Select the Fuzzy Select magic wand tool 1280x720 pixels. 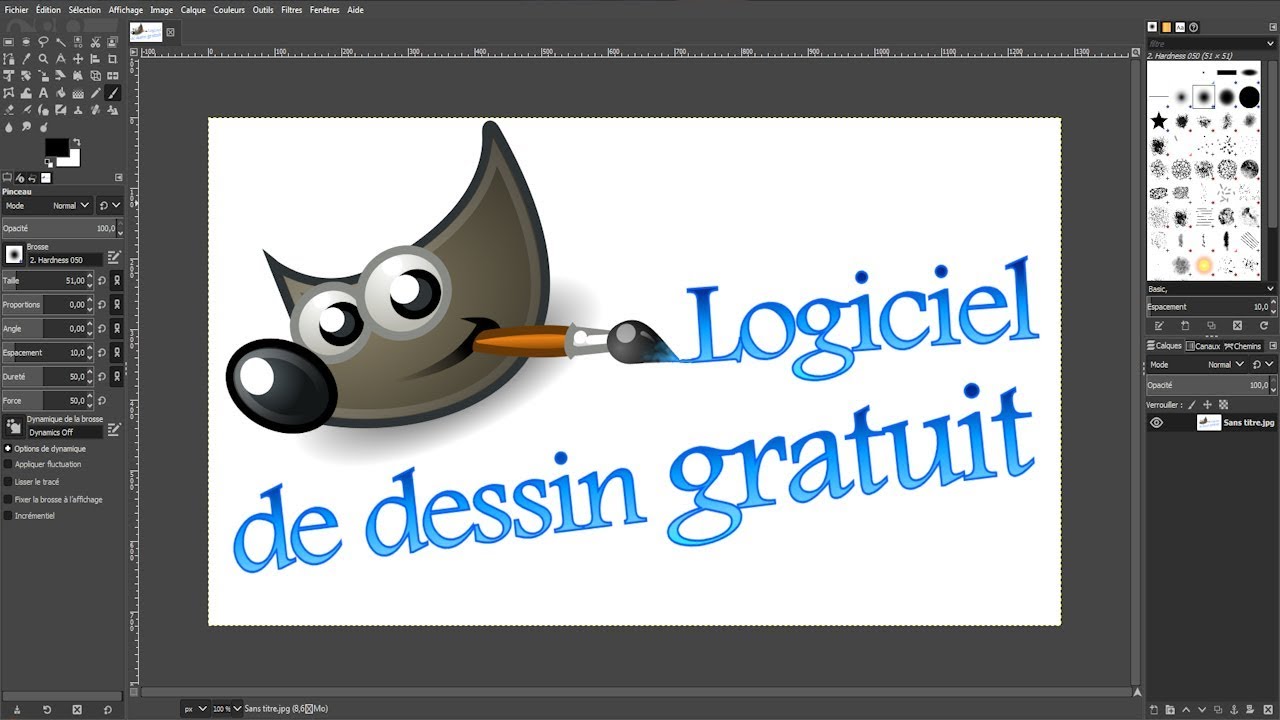(x=61, y=42)
